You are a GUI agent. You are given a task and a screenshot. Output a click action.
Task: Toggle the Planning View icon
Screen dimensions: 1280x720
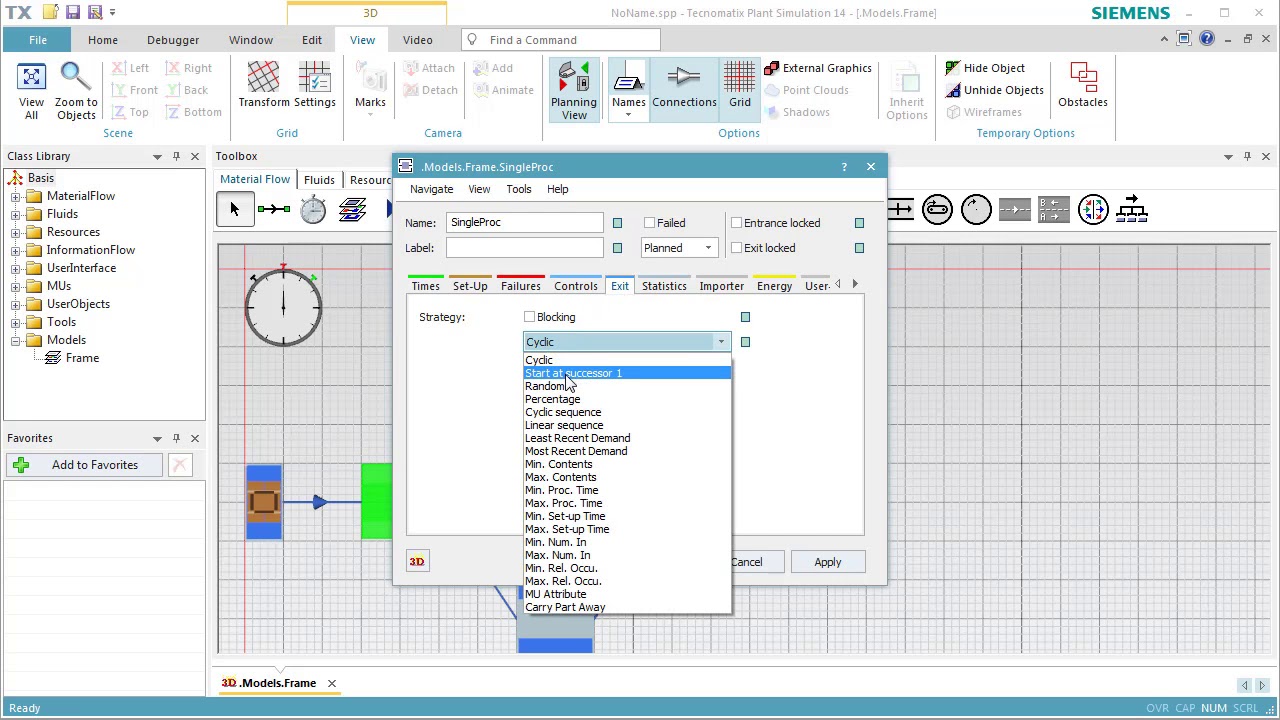(574, 78)
